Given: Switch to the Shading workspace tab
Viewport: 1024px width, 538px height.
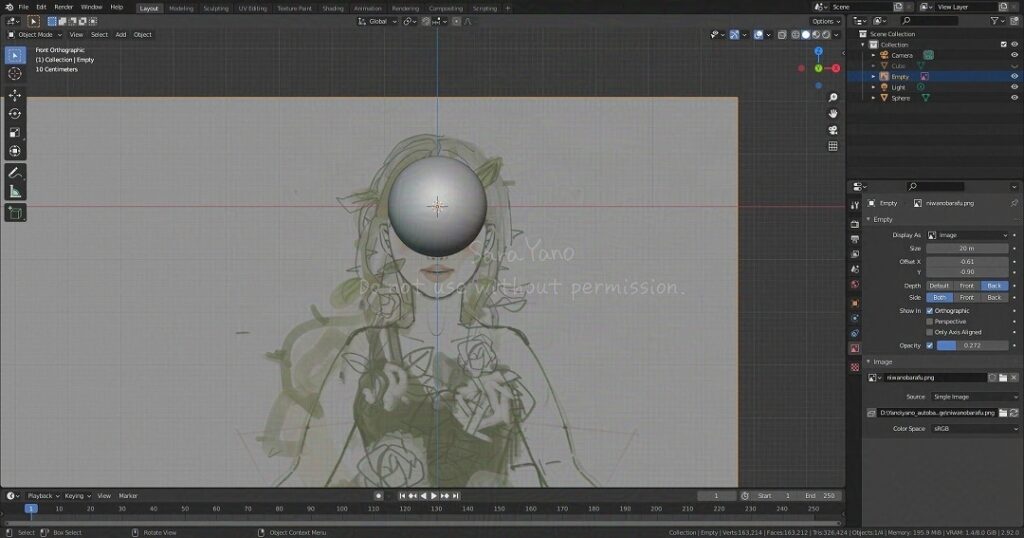Looking at the screenshot, I should coord(332,8).
